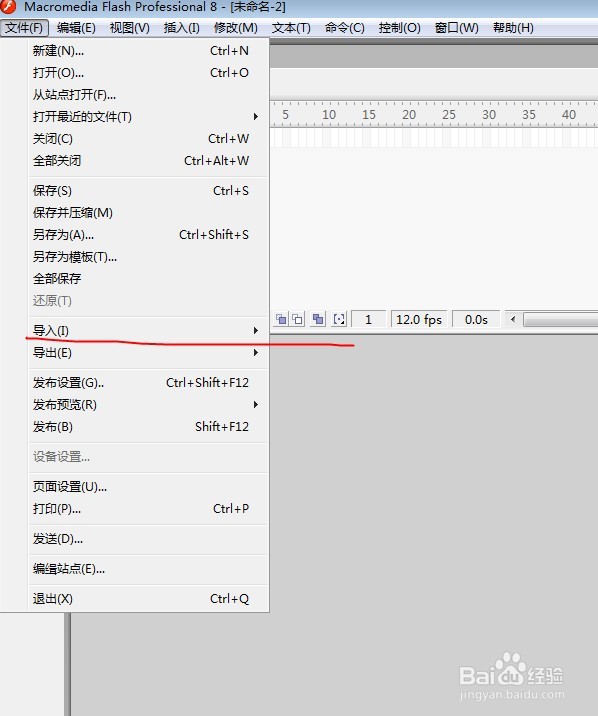Click the 12.0 fps frame rate field
The height and width of the screenshot is (716, 598).
pos(419,319)
